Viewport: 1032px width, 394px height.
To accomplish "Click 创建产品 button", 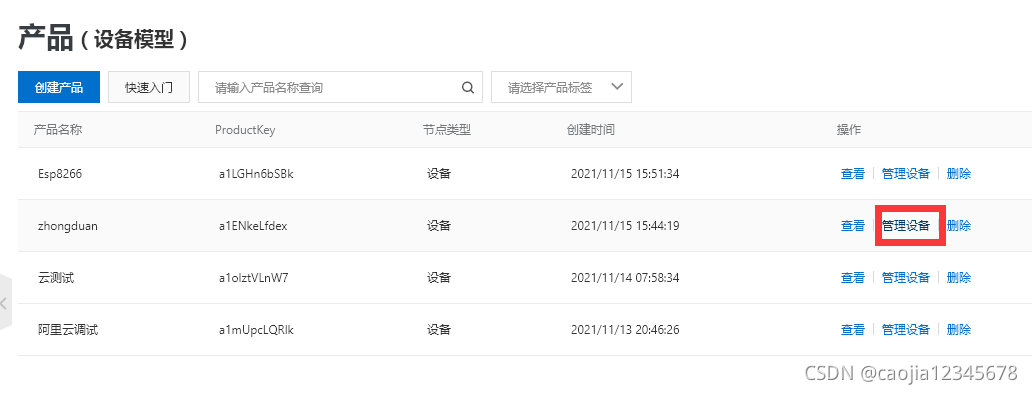I will coord(59,87).
